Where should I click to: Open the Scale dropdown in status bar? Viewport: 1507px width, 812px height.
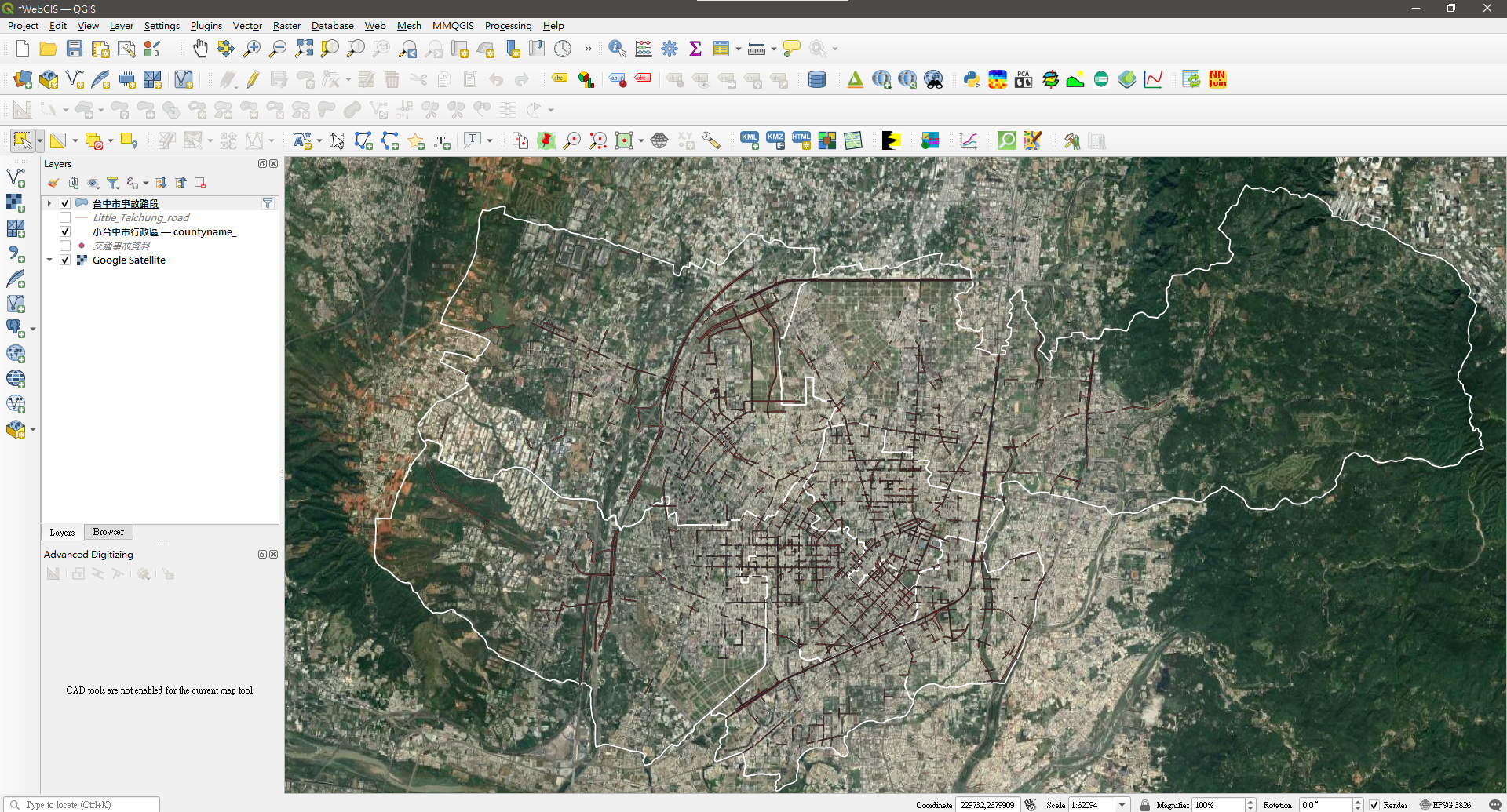1123,805
